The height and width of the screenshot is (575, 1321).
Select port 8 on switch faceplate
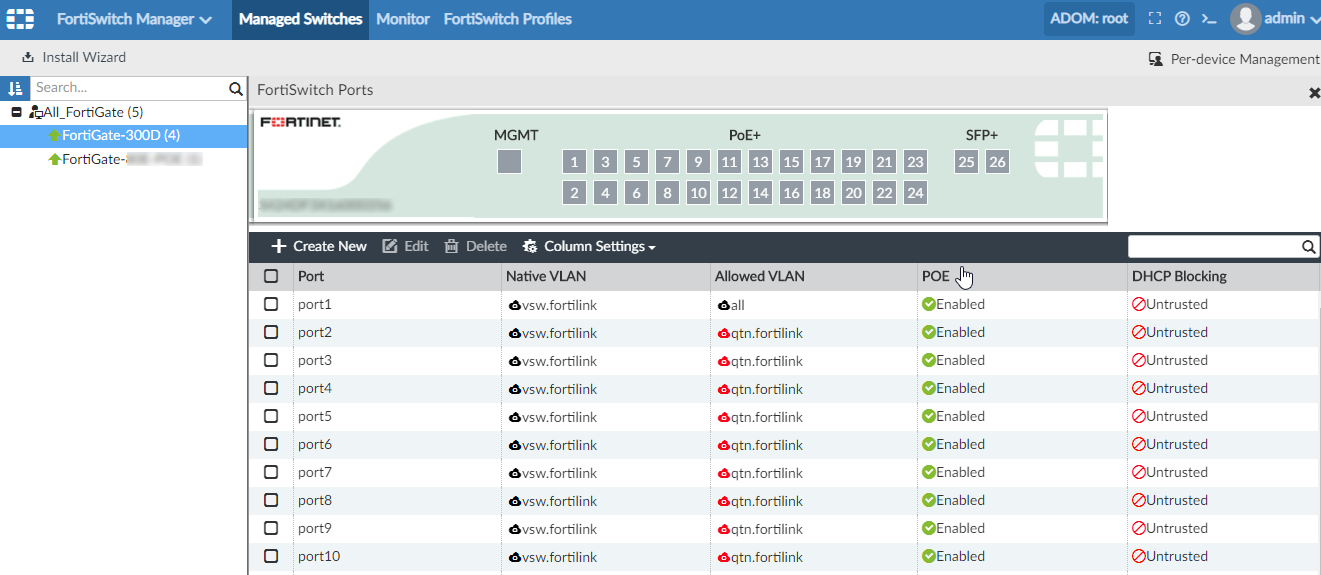[667, 193]
